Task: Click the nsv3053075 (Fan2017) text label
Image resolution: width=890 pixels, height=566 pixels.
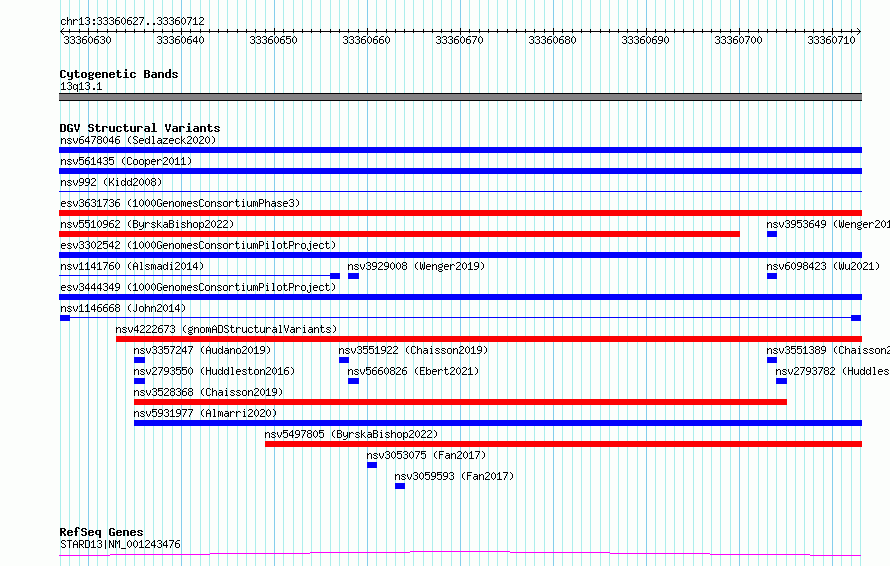Action: pos(426,455)
